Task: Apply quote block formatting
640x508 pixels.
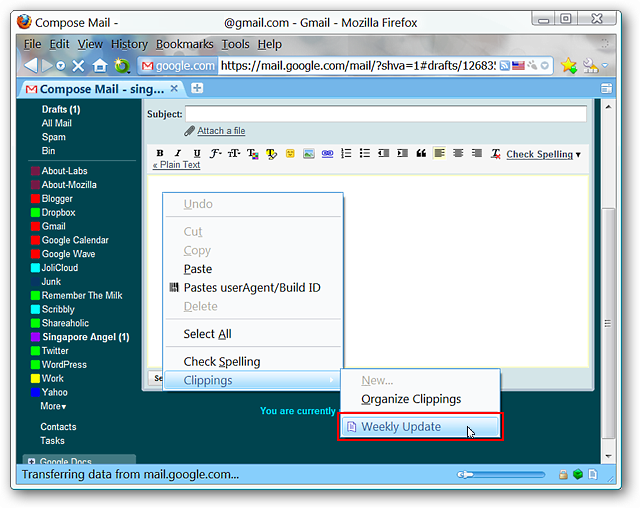Action: click(421, 153)
